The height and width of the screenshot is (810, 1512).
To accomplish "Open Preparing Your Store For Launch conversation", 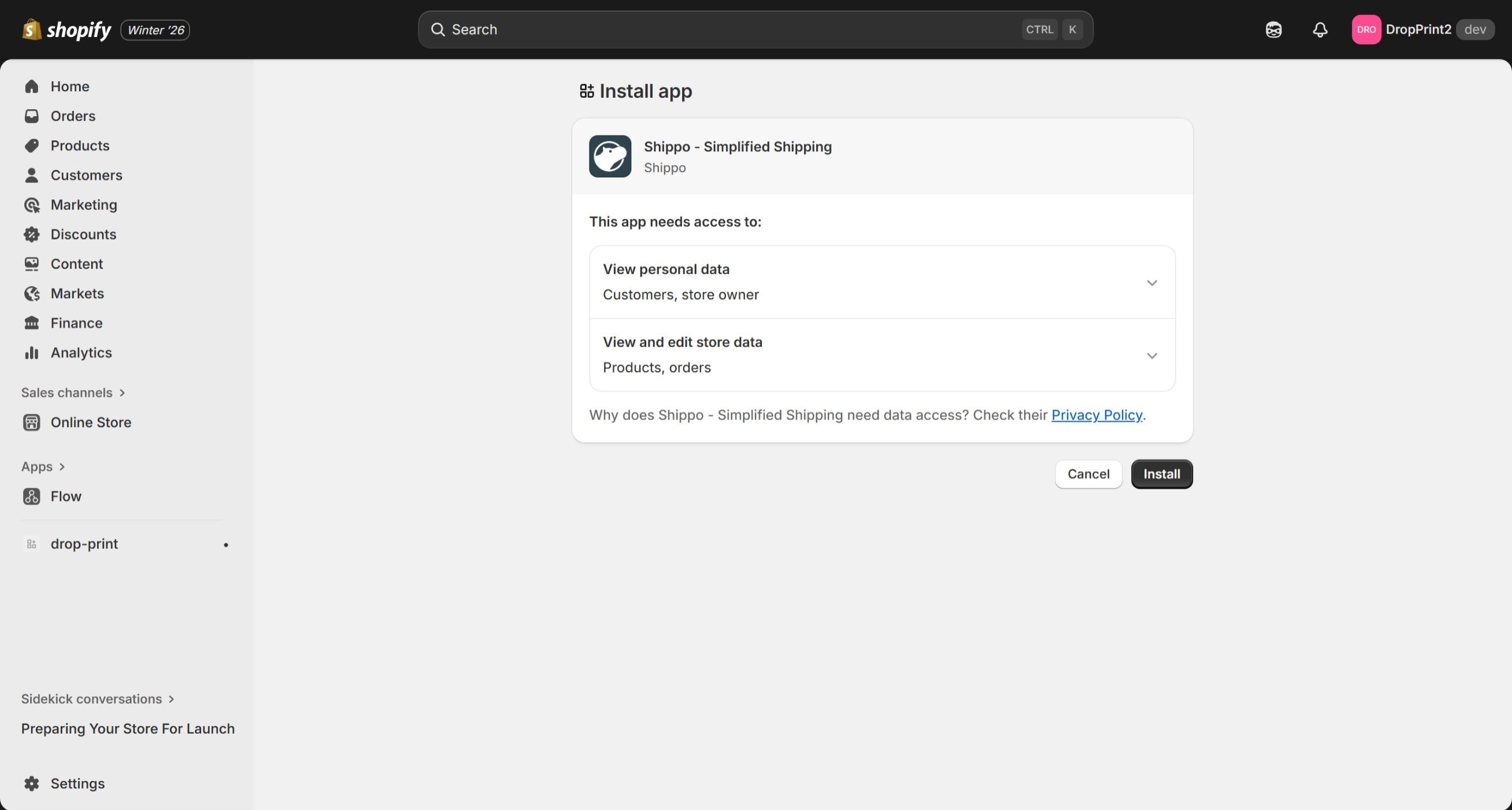I will (x=128, y=729).
